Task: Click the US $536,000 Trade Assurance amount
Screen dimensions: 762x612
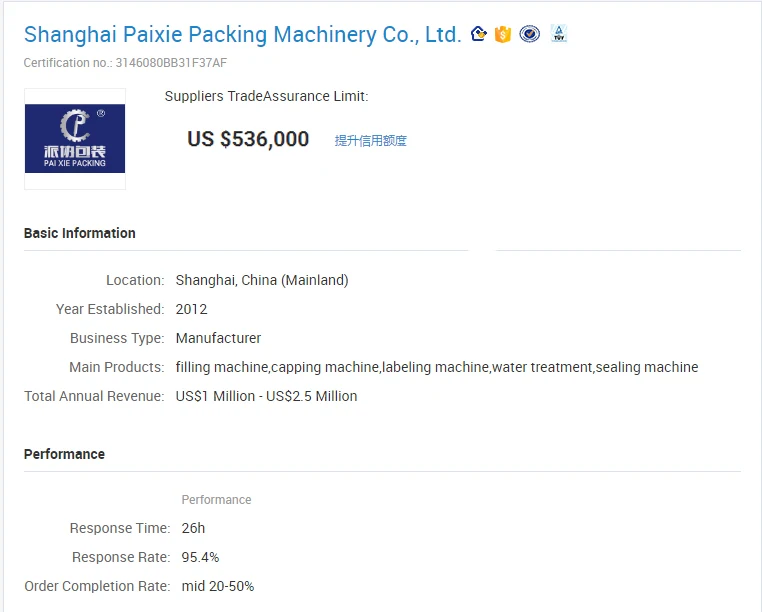Action: pos(248,139)
